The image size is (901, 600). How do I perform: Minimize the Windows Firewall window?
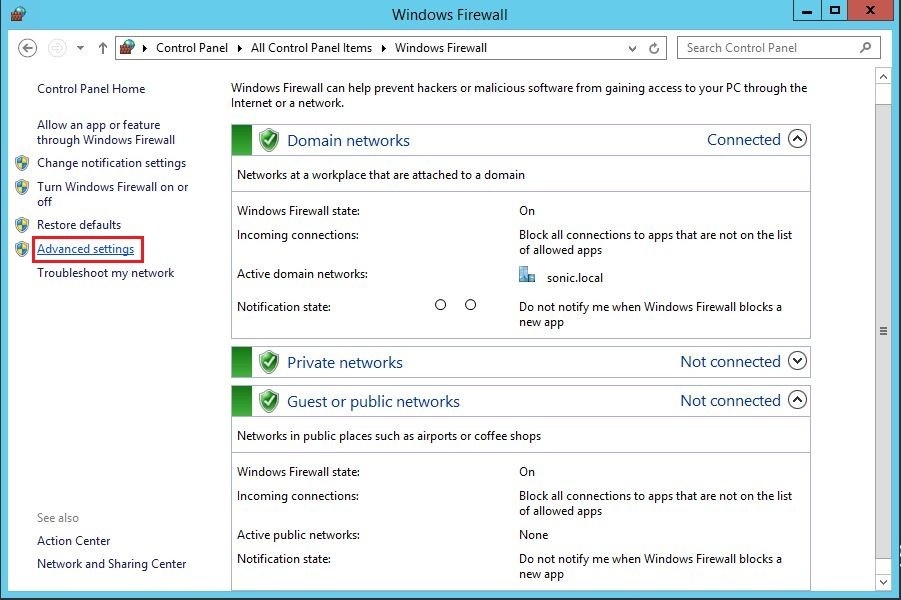tap(807, 10)
